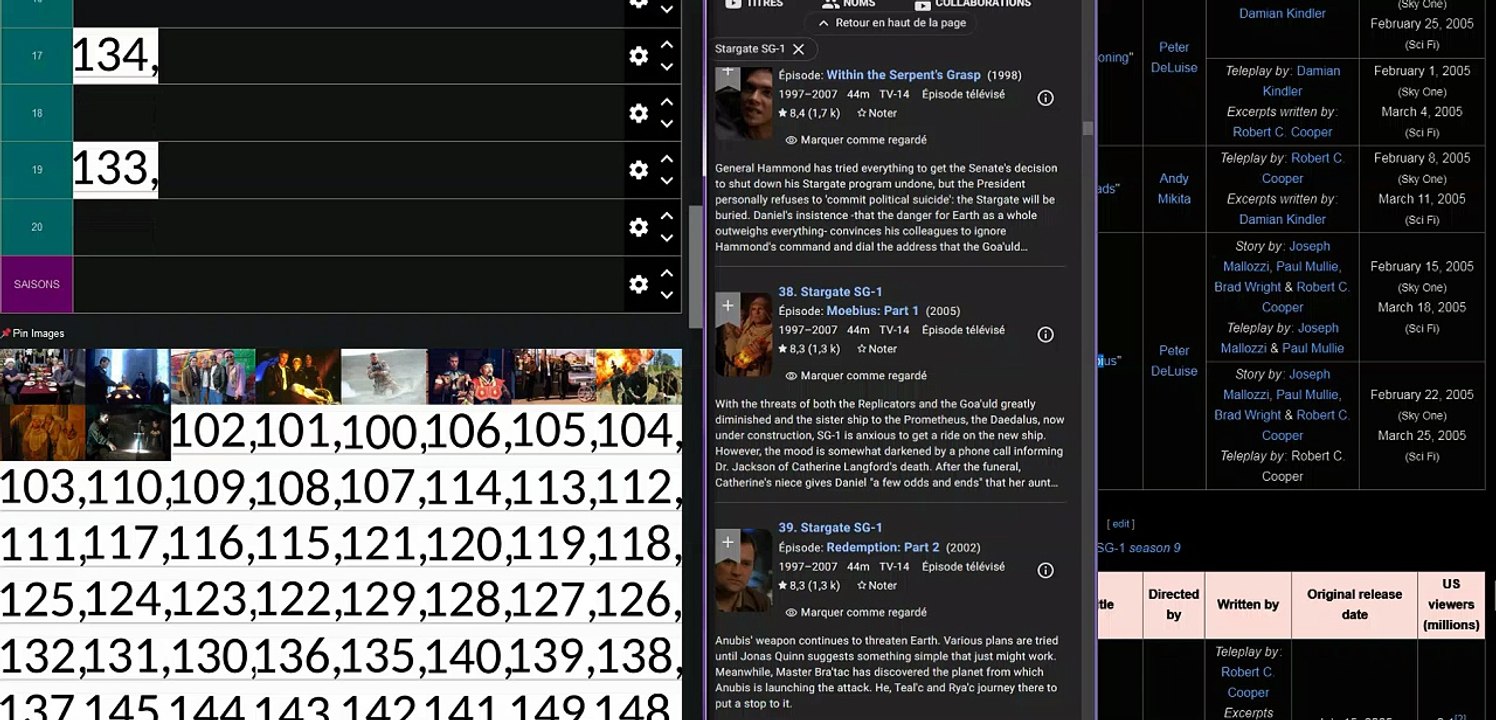Move tier row 20 up with its arrow
1496x720 pixels.
click(666, 216)
